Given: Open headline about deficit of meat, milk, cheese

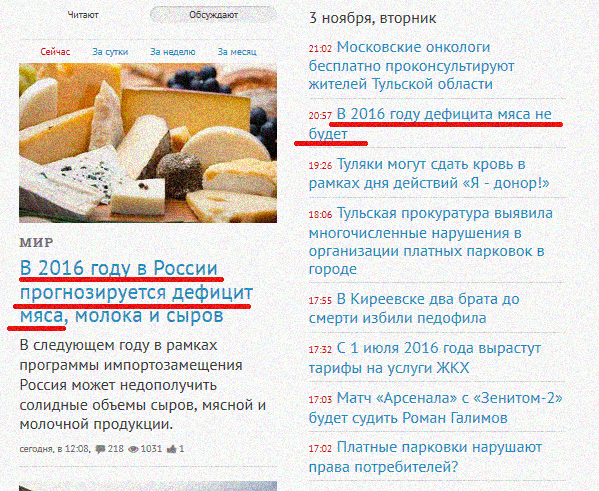Looking at the screenshot, I should 136,292.
